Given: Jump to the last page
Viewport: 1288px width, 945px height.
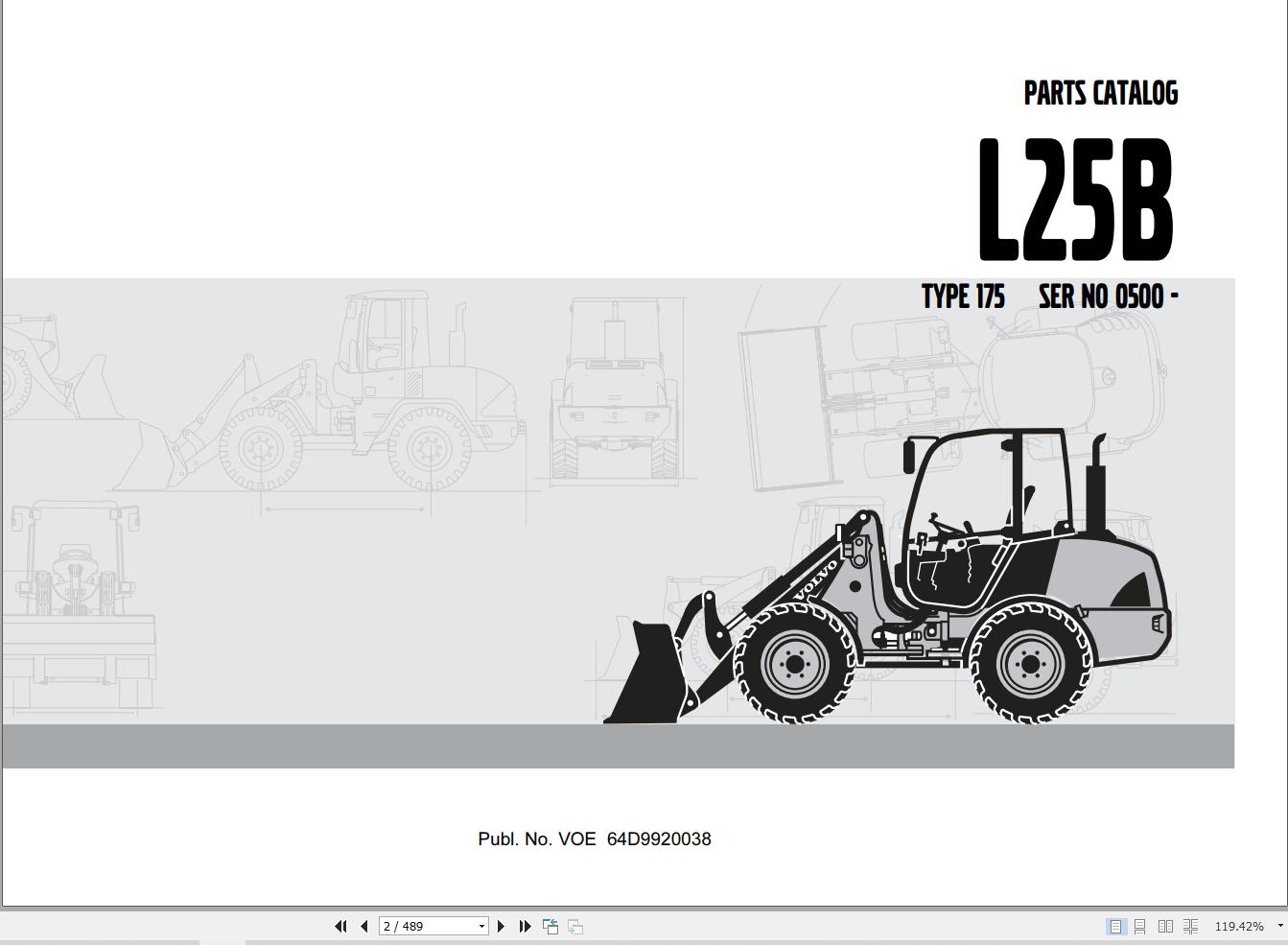Looking at the screenshot, I should pyautogui.click(x=525, y=926).
